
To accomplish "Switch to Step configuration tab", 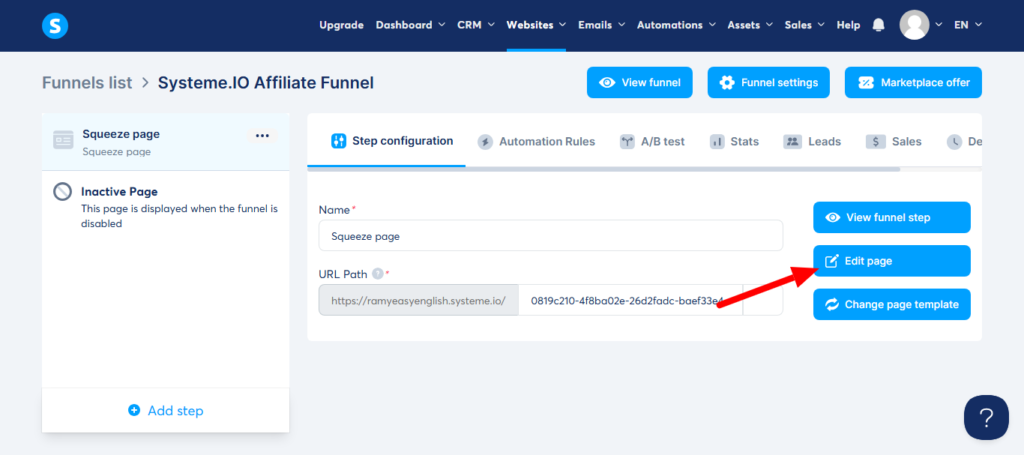I will pos(392,141).
